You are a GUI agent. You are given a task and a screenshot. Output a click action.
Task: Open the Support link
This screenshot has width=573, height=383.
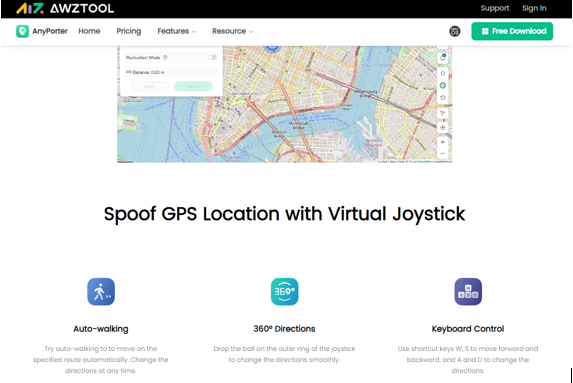pyautogui.click(x=495, y=8)
